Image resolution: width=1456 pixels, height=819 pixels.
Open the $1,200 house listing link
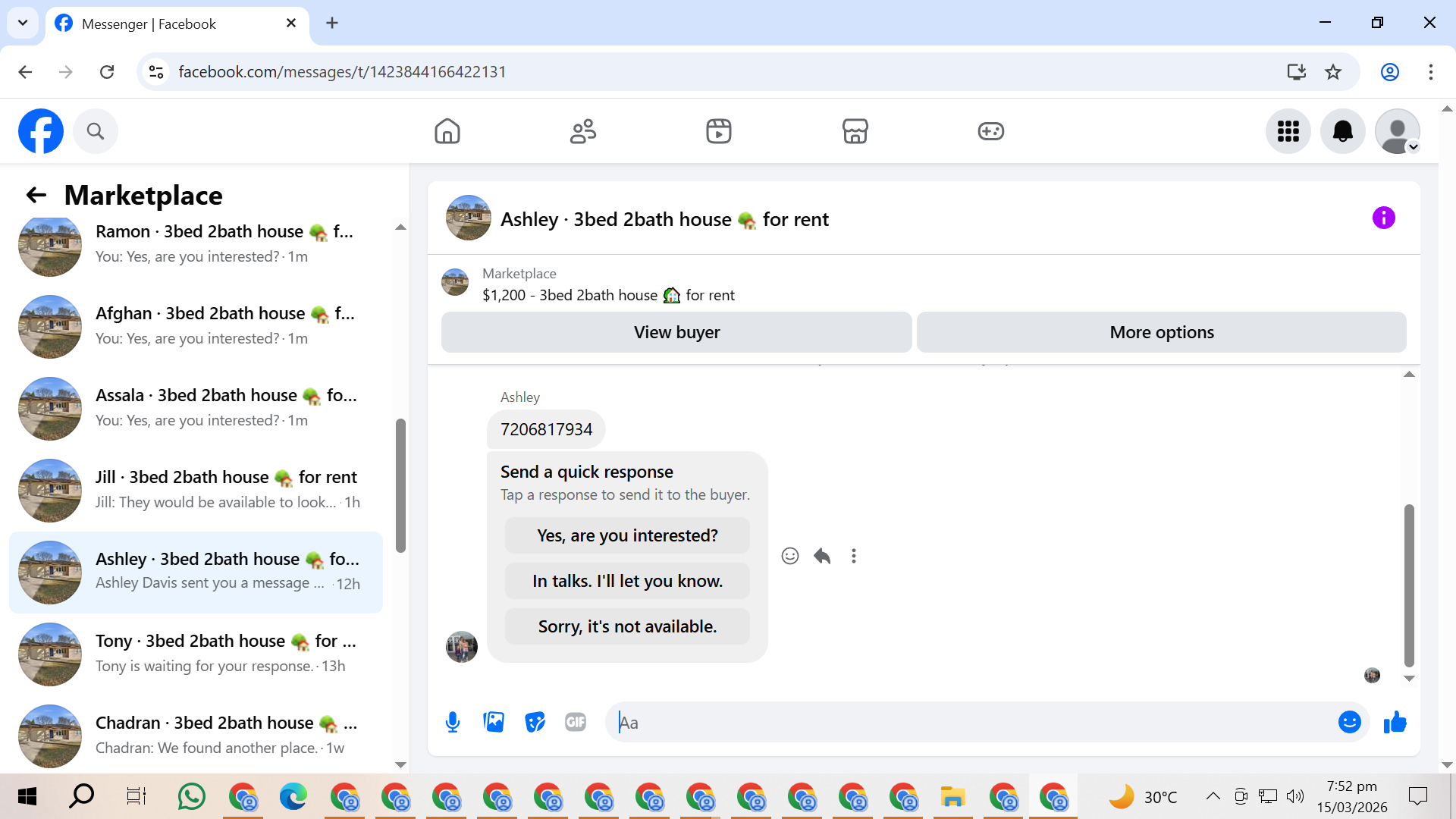(x=608, y=295)
